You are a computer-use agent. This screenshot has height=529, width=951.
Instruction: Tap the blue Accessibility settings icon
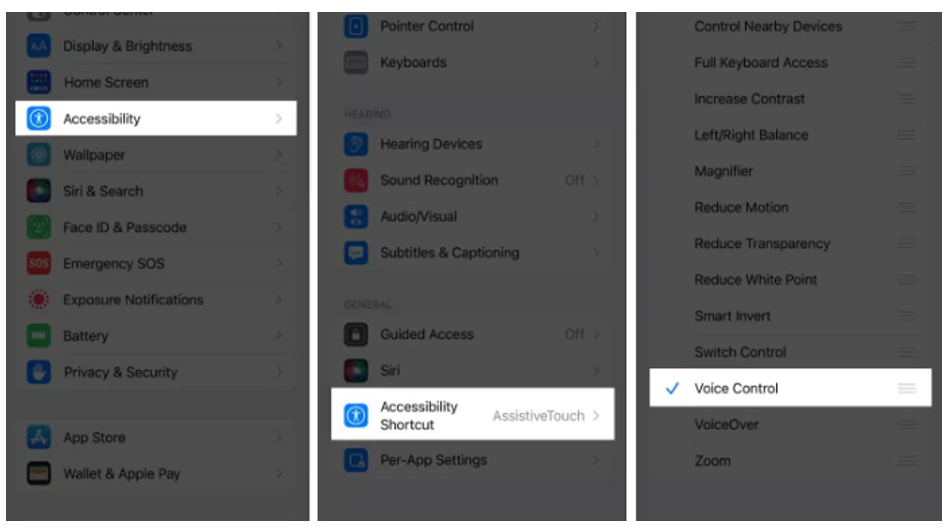pos(39,118)
